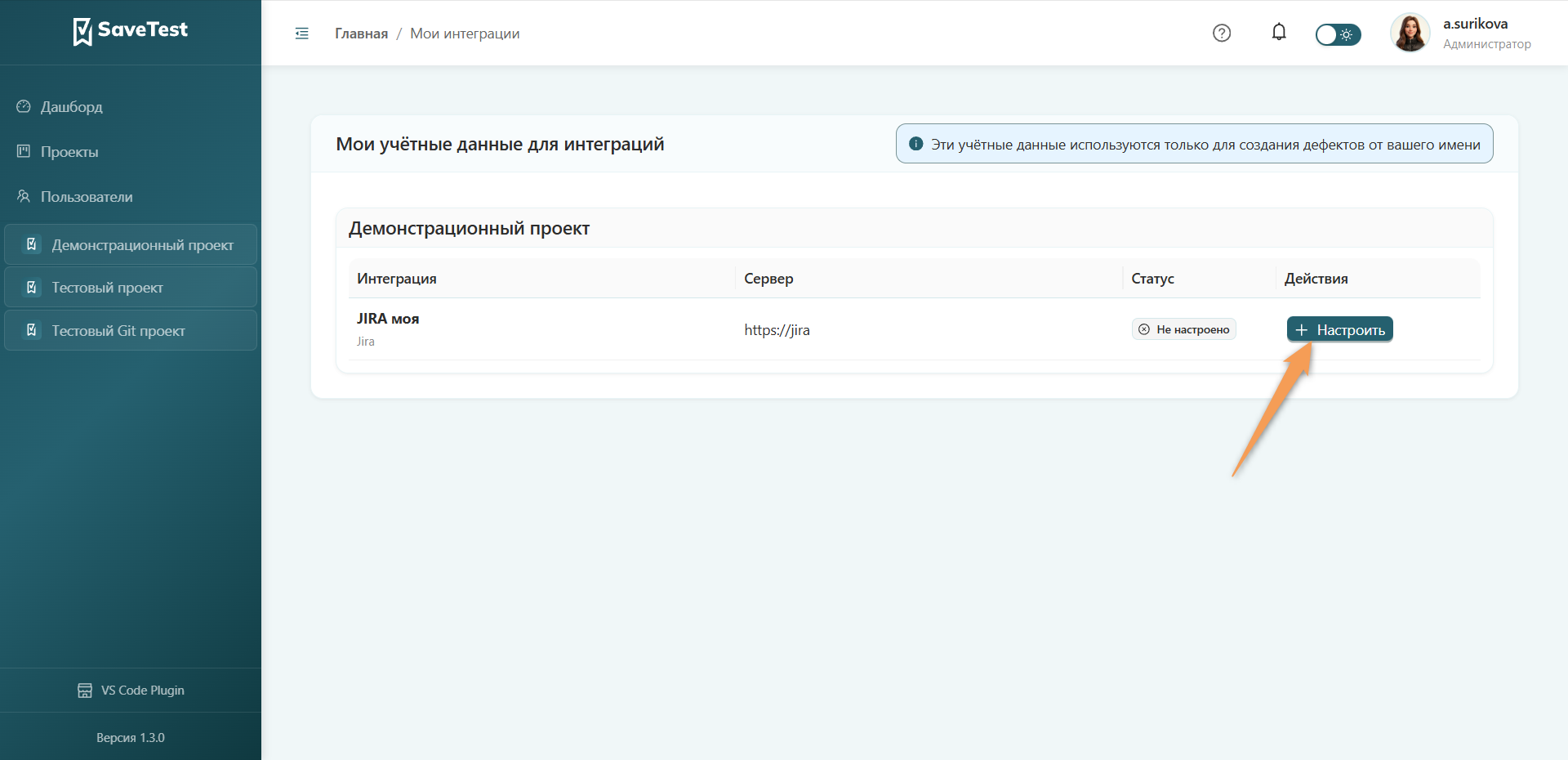Image resolution: width=1568 pixels, height=760 pixels.
Task: Toggle the light/dark theme switch
Action: click(x=1338, y=34)
